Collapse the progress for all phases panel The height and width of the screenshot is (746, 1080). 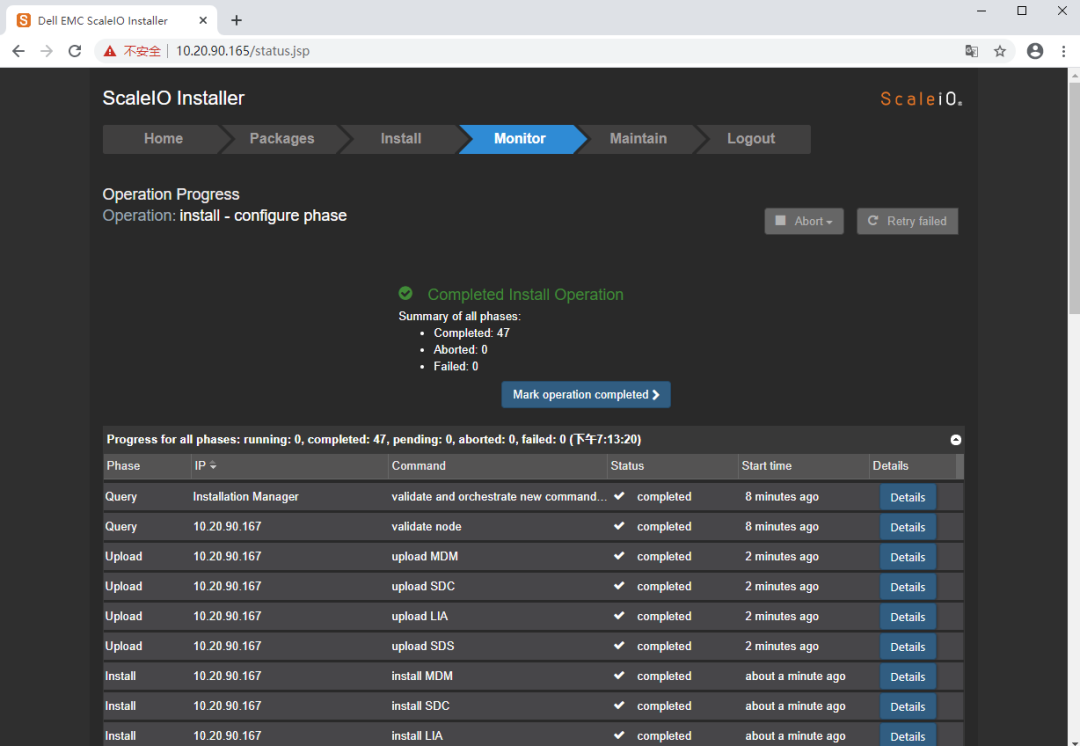click(955, 439)
